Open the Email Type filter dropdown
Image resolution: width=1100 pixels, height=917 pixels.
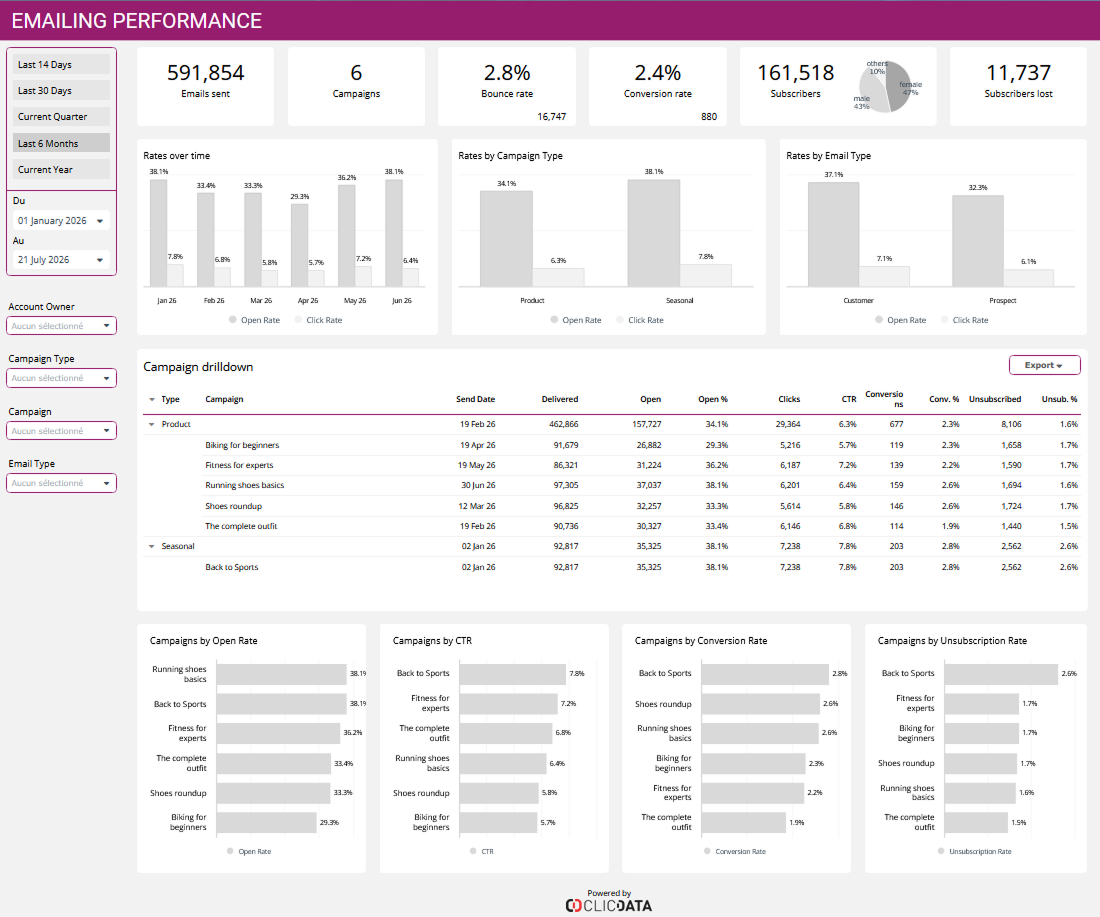point(61,483)
